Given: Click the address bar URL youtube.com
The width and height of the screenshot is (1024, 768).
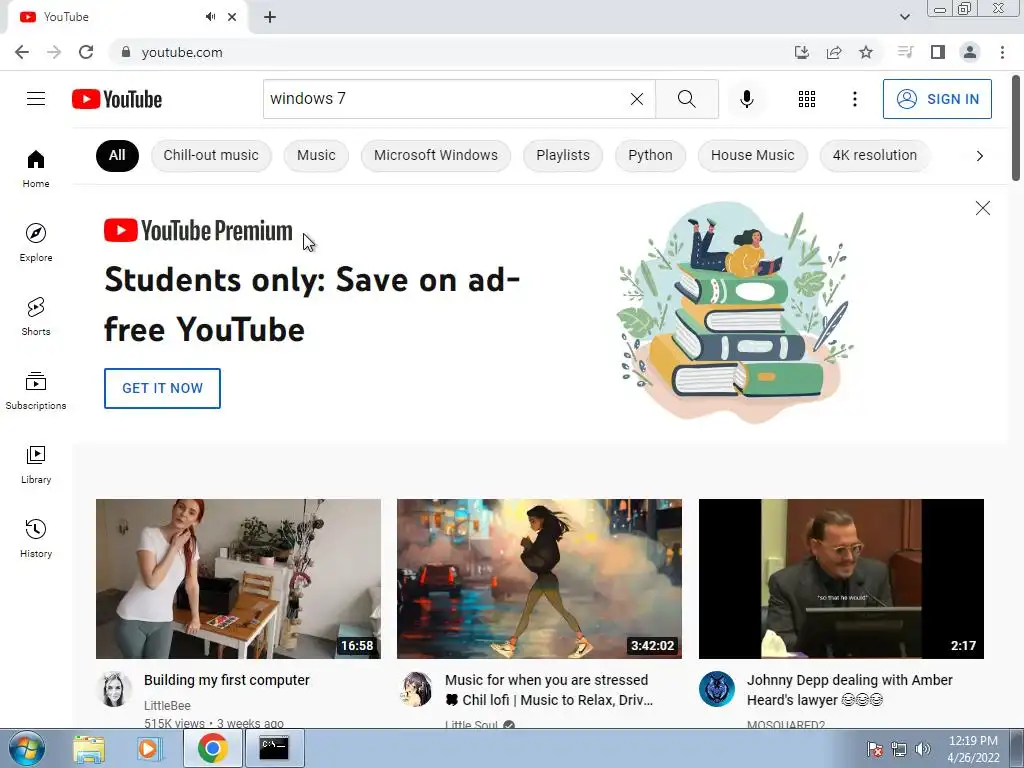Looking at the screenshot, I should click(182, 52).
